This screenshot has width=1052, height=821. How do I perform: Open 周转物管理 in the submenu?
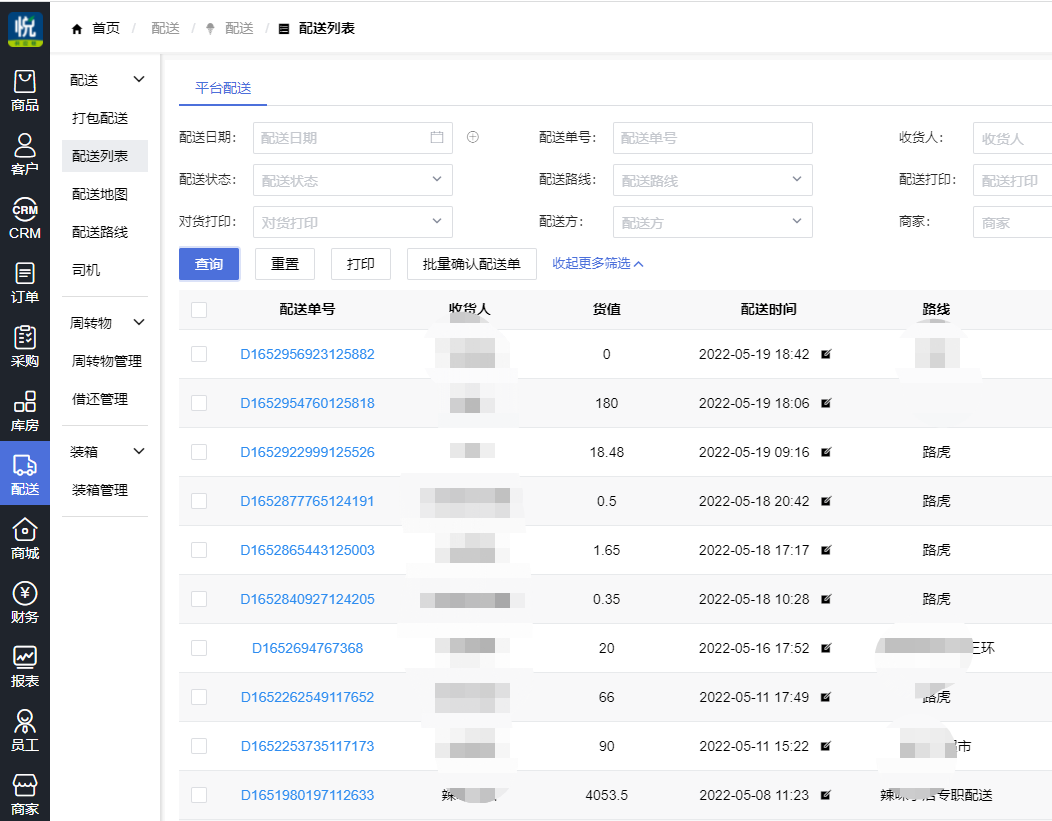tap(107, 362)
